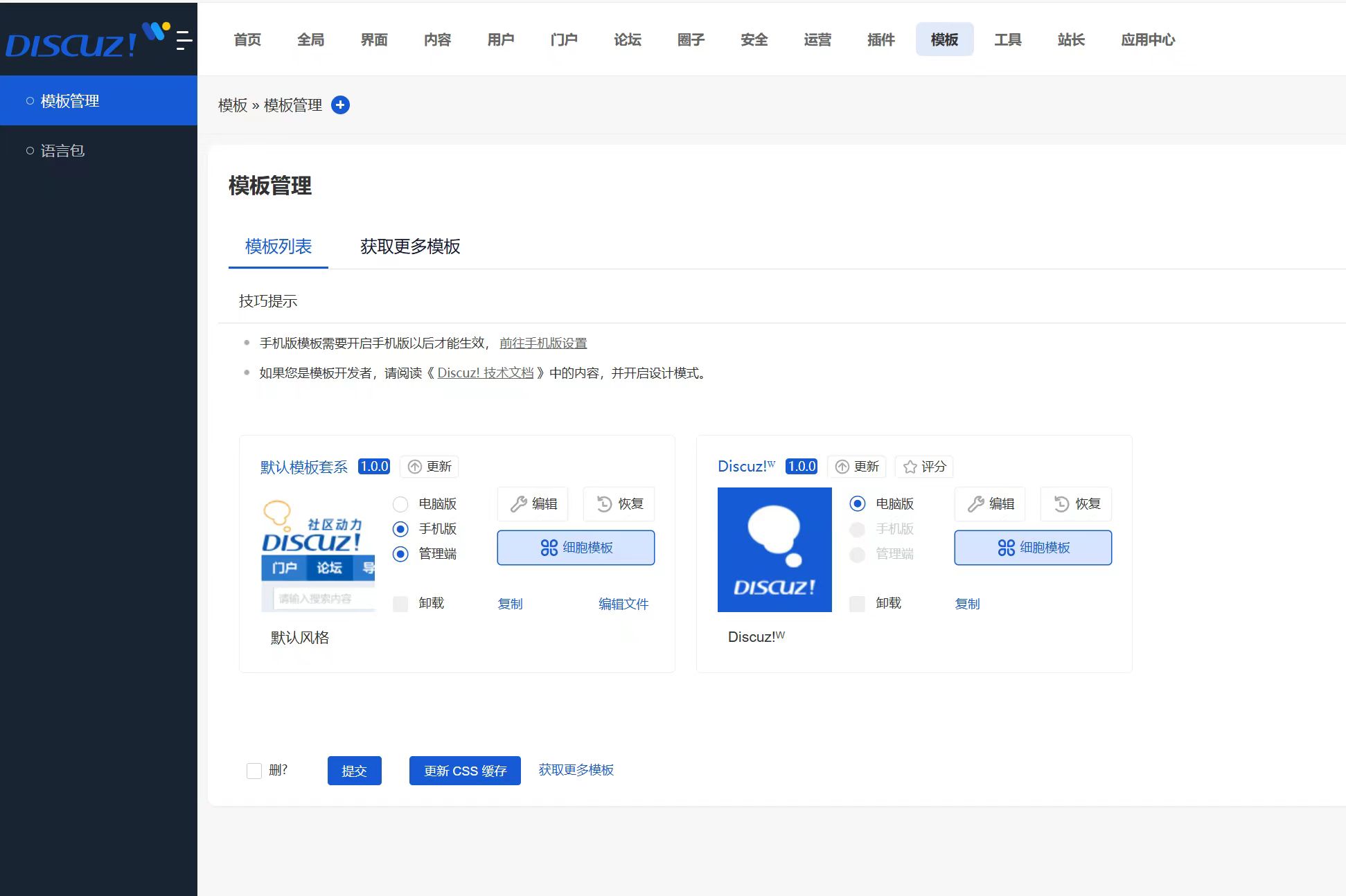Open the 圈子 top menu
1346x896 pixels.
691,39
